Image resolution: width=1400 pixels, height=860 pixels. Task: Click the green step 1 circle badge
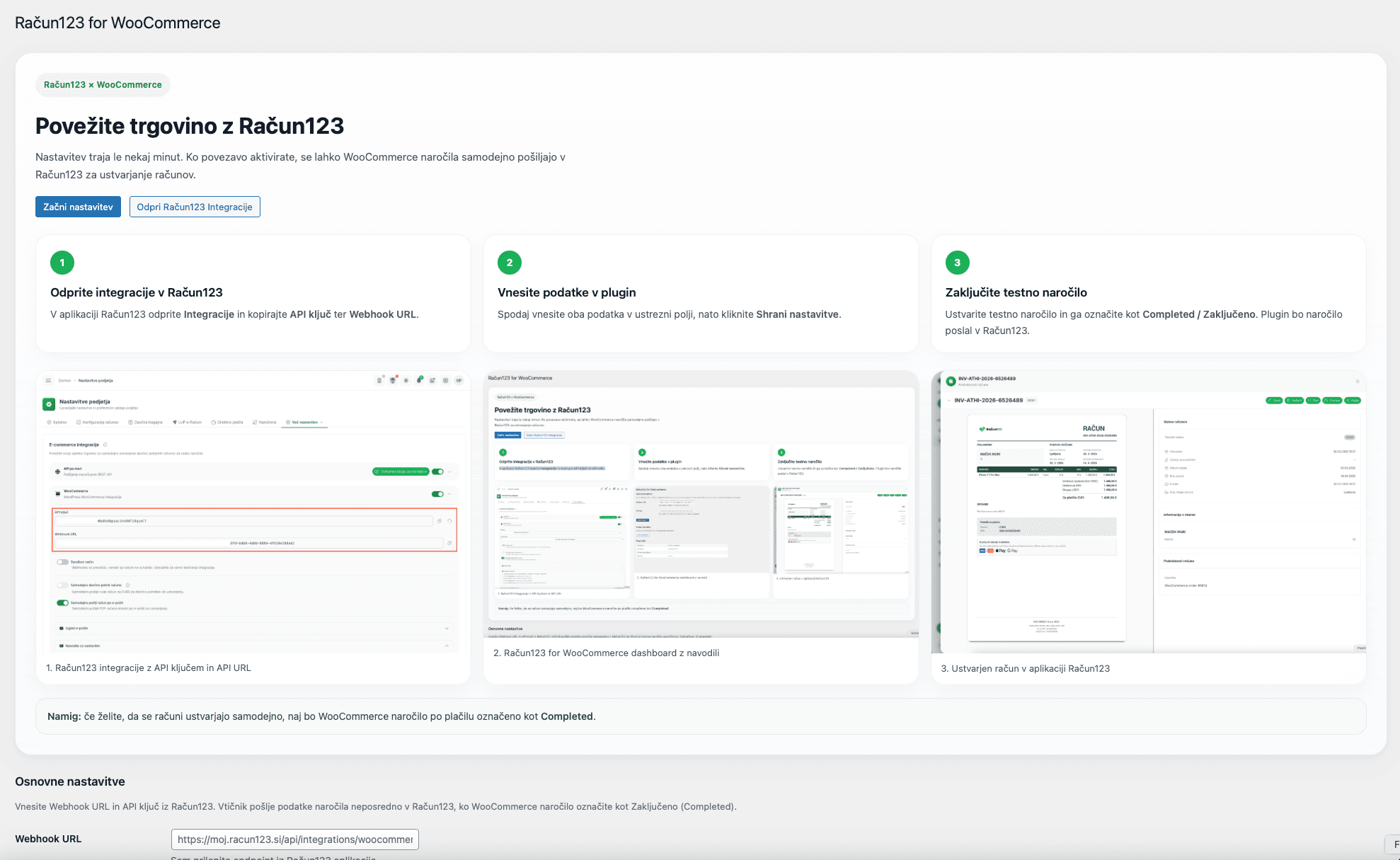(x=62, y=263)
